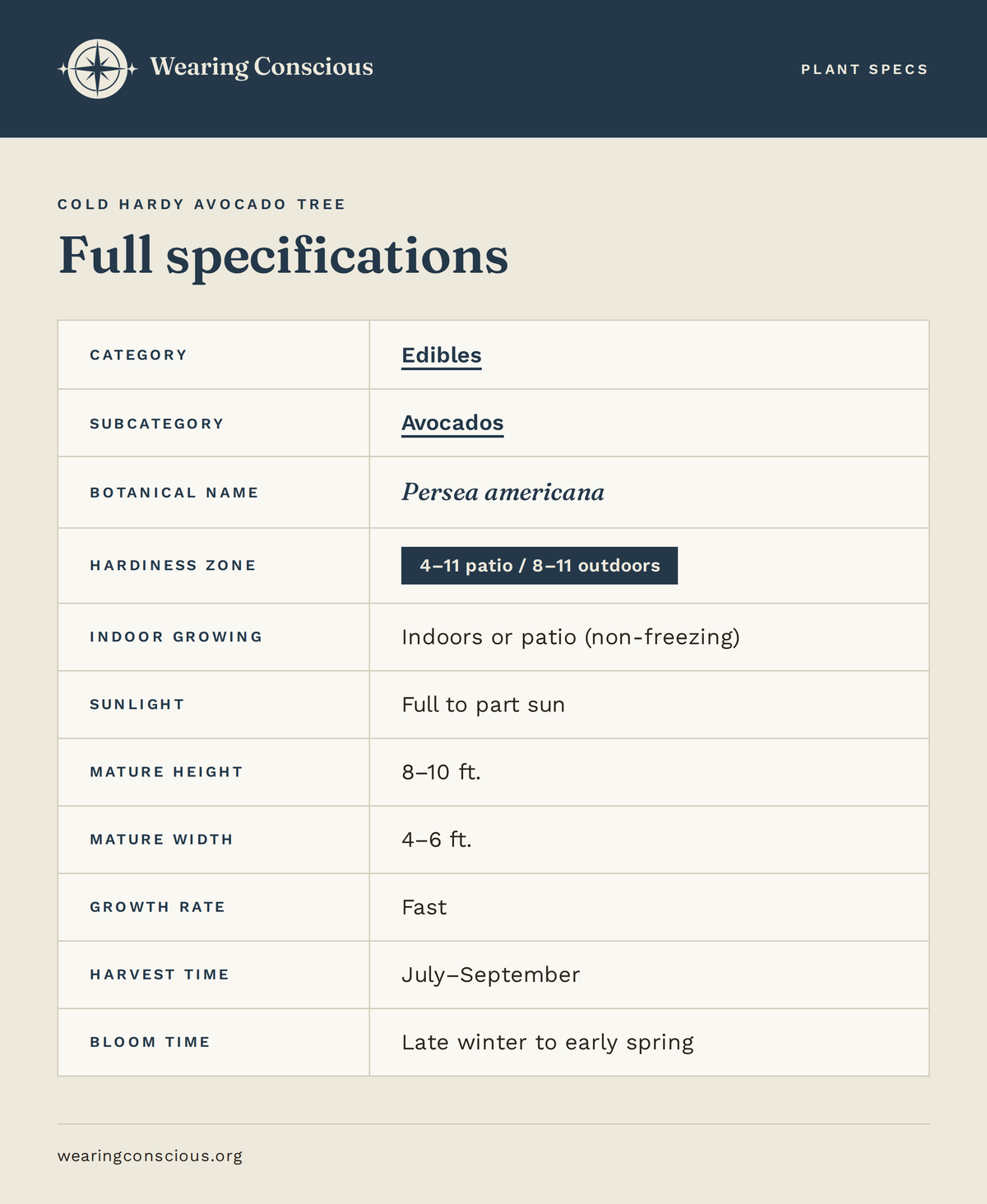The width and height of the screenshot is (987, 1204).
Task: Click the July–September harvest time value
Action: point(491,975)
